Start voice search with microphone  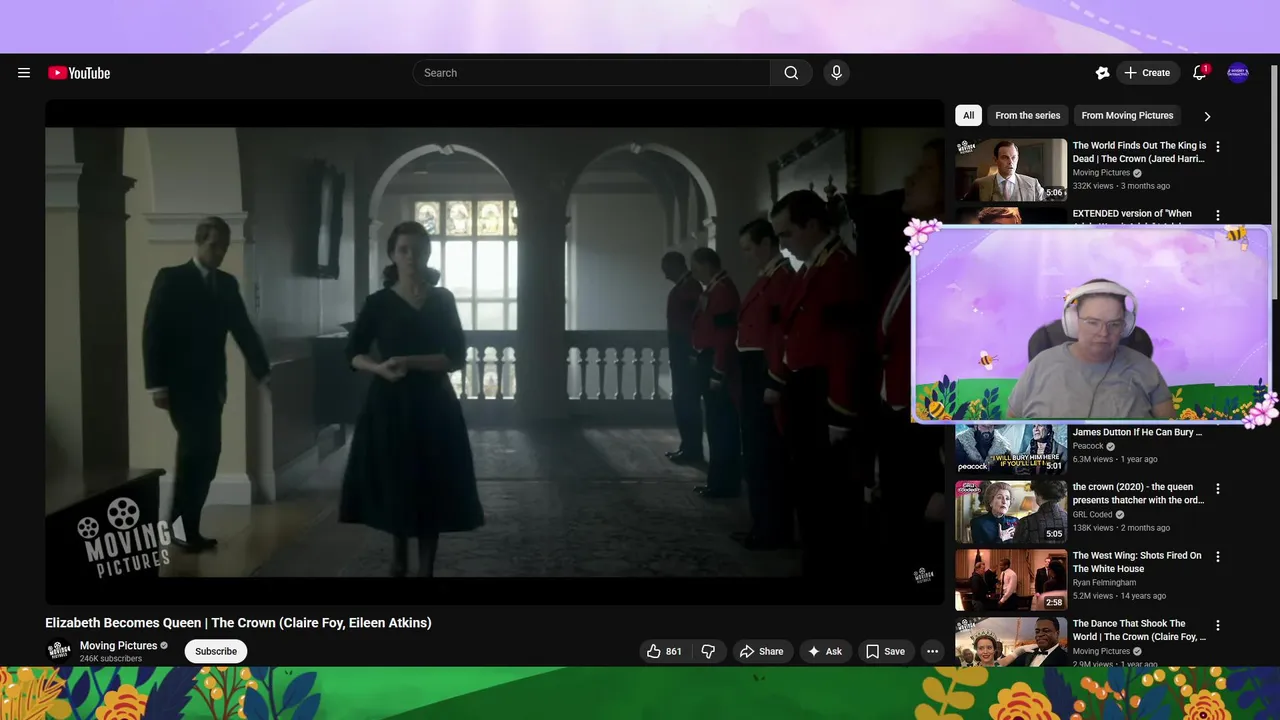[x=837, y=73]
